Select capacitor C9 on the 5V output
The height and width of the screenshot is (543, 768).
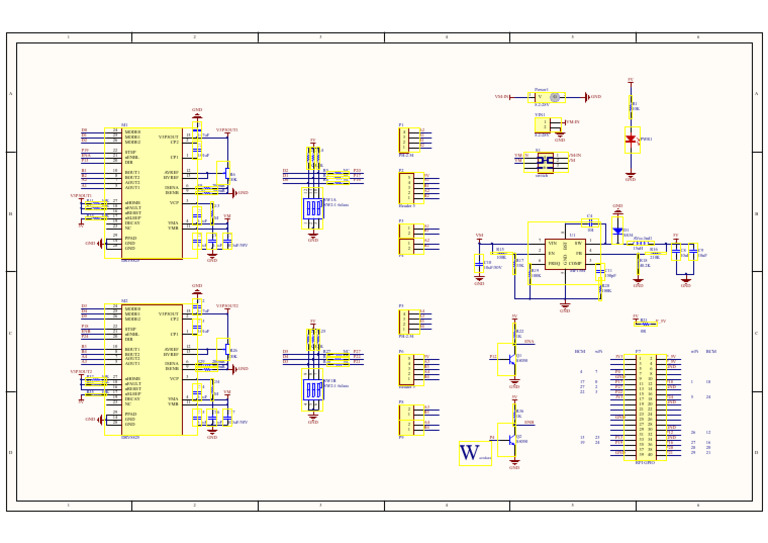[693, 252]
